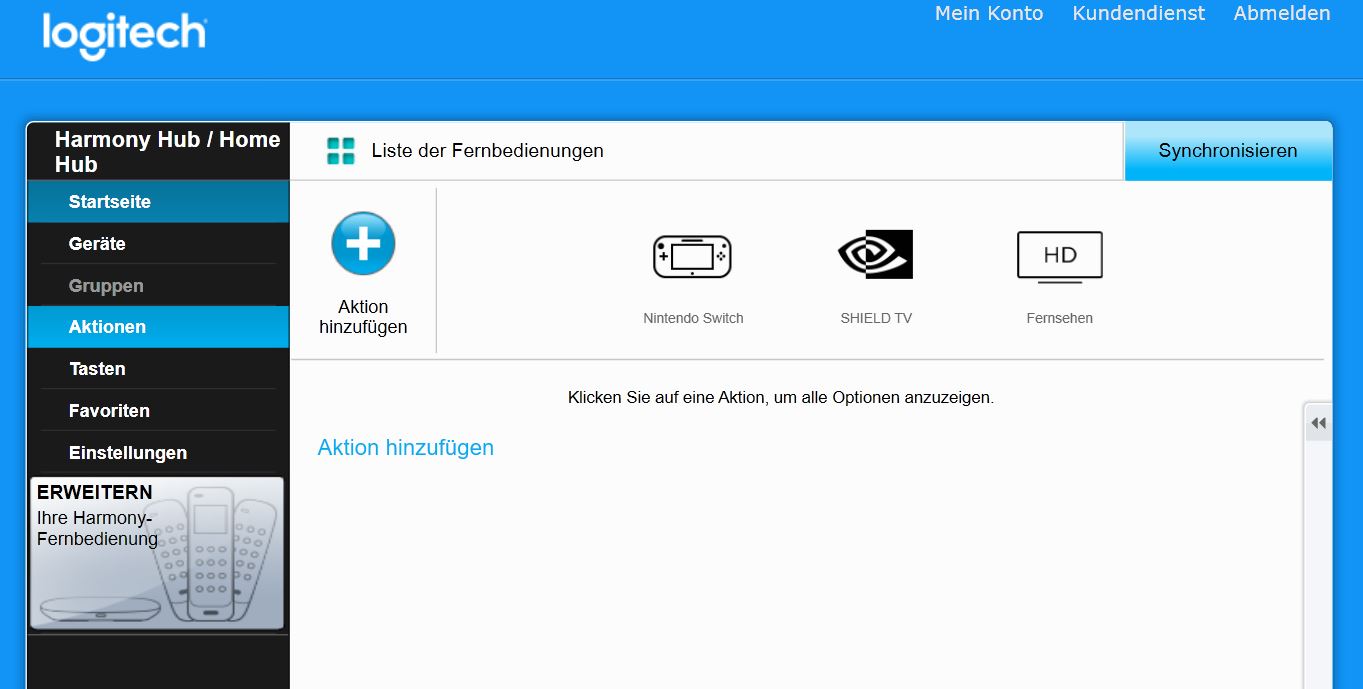Open Einstellungen in sidebar
Image resolution: width=1363 pixels, height=689 pixels.
pyautogui.click(x=158, y=453)
